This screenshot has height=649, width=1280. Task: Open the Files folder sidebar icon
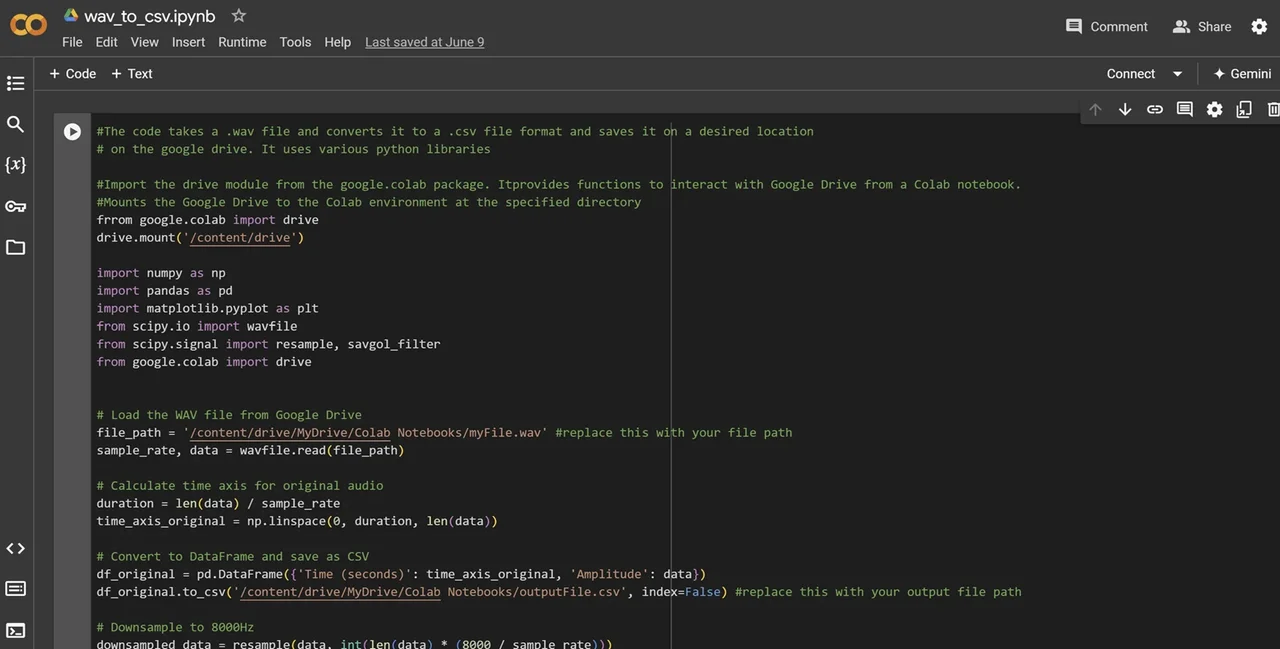click(x=15, y=247)
